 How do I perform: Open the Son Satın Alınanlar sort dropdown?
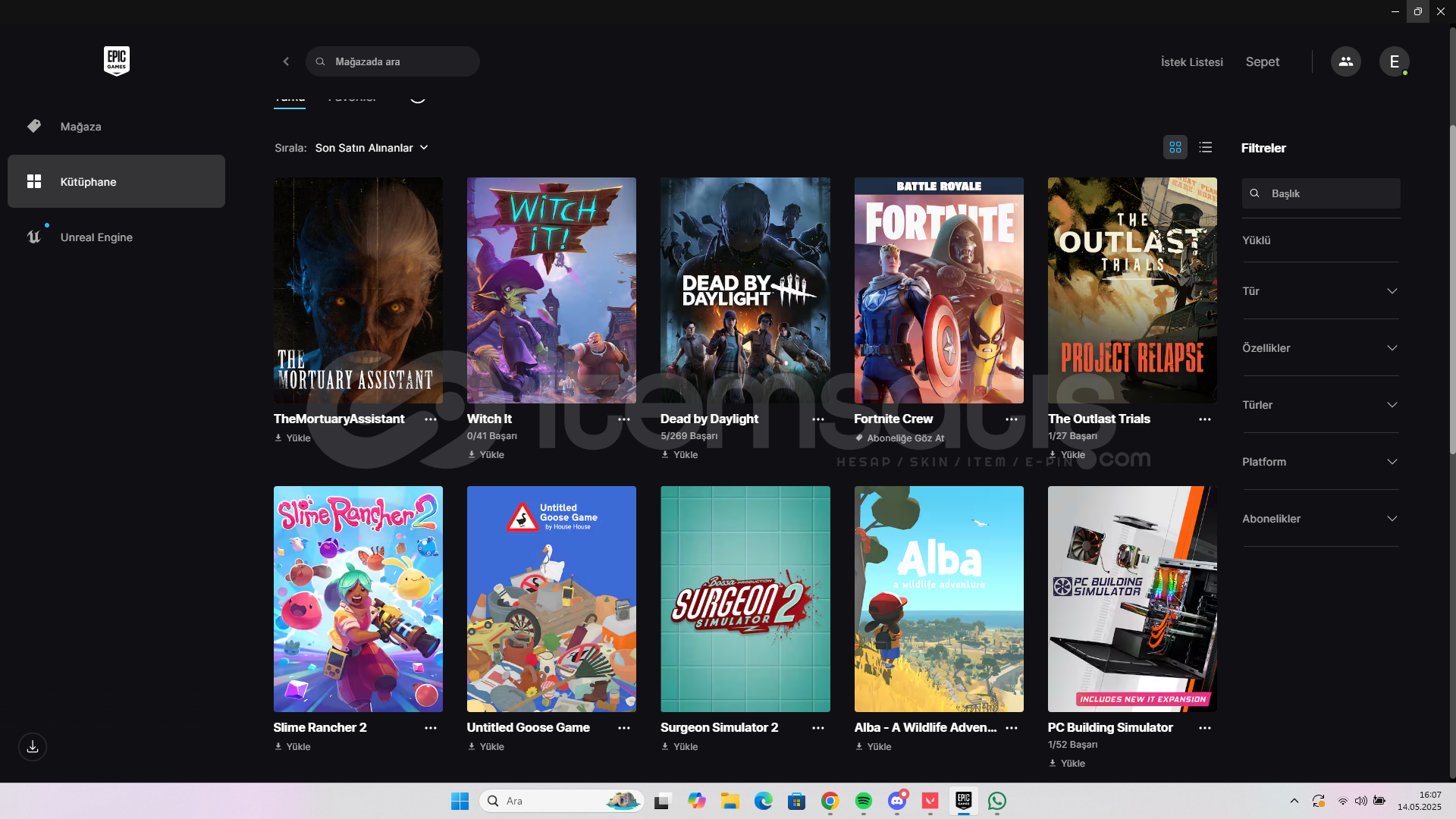coord(372,148)
